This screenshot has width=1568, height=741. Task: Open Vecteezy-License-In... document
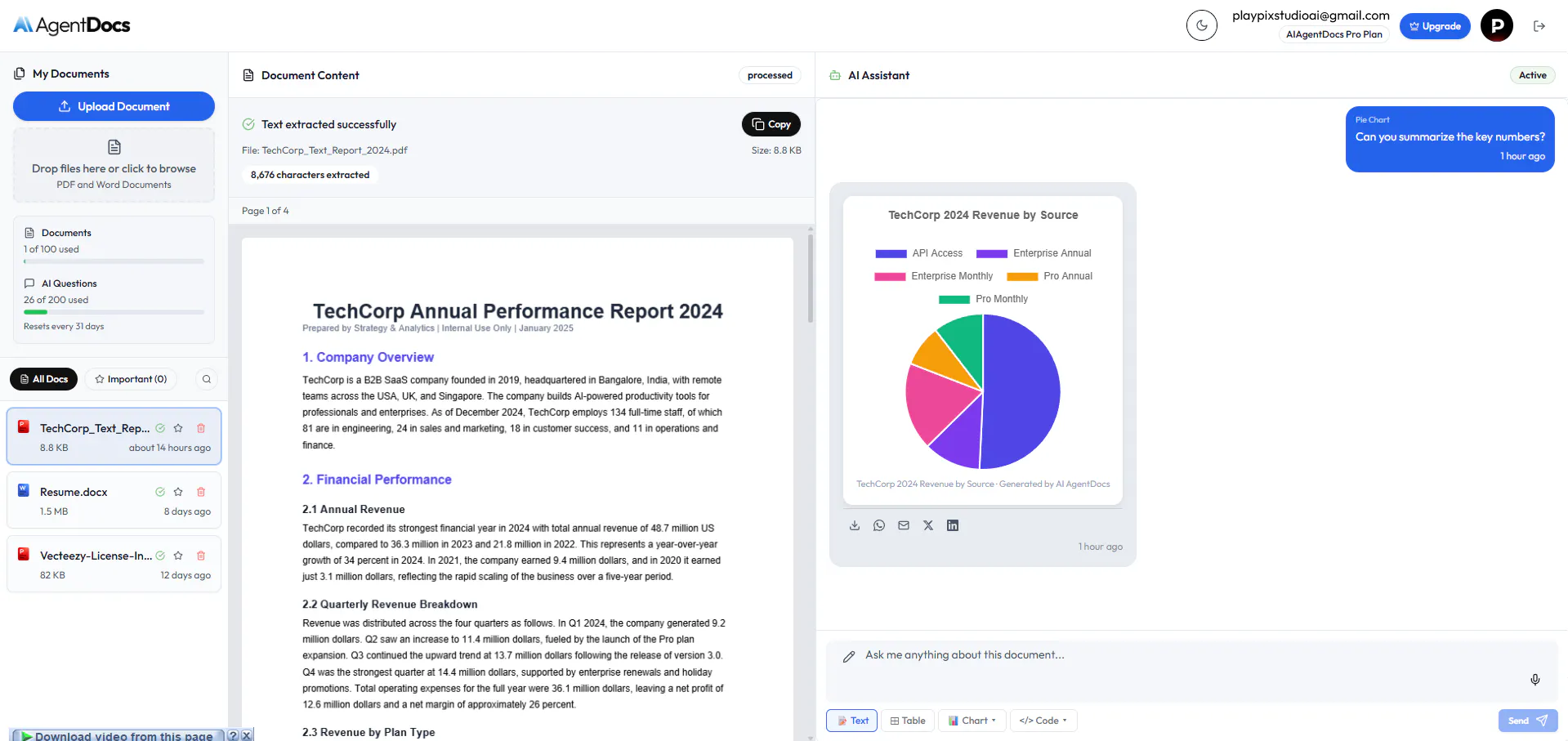(x=114, y=564)
